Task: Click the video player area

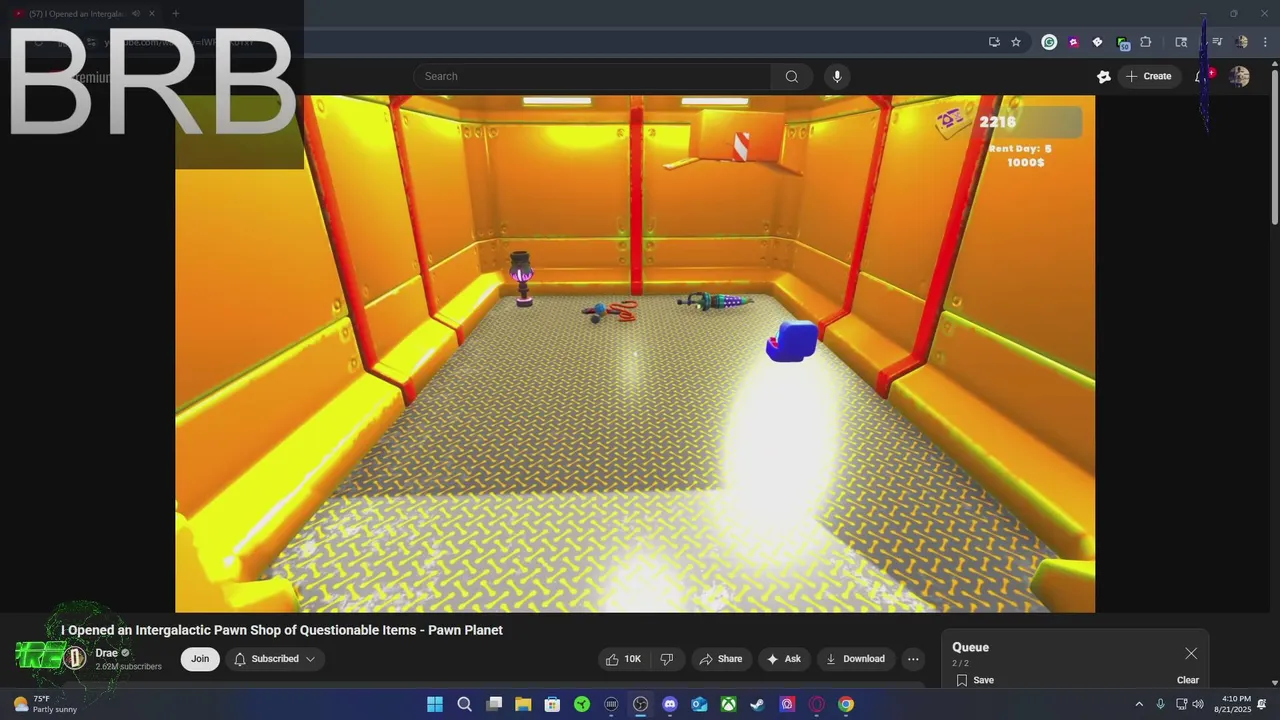Action: coord(635,354)
